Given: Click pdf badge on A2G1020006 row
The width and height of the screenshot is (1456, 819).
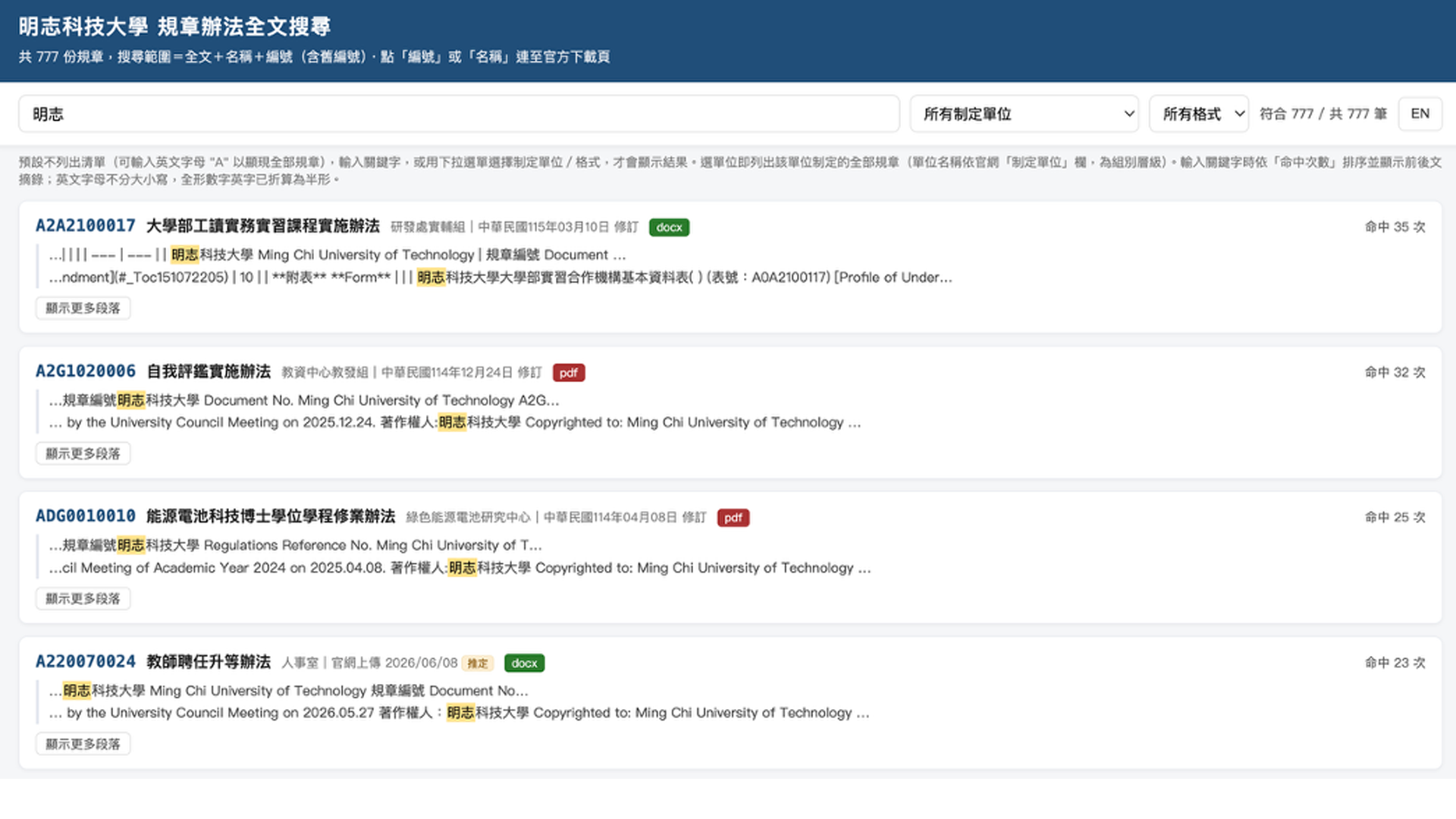Looking at the screenshot, I should (569, 372).
